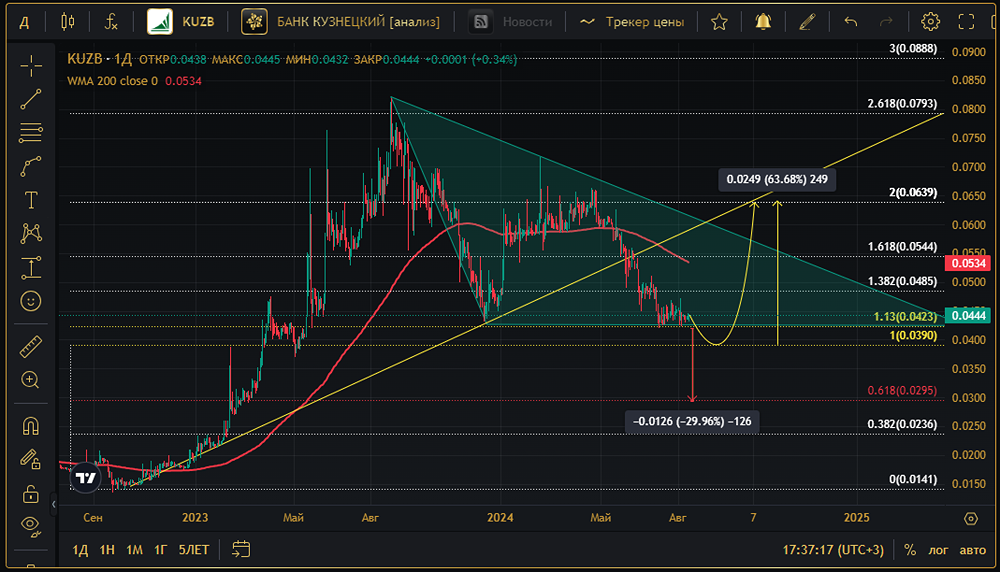This screenshot has height=572, width=1000.
Task: Open the Fibonacci retracement tools
Action: pyautogui.click(x=31, y=133)
